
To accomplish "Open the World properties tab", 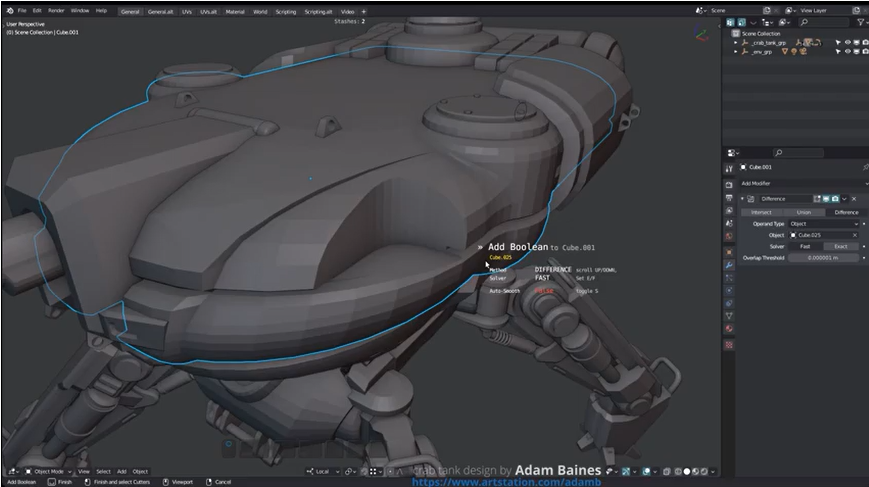I will tap(729, 236).
